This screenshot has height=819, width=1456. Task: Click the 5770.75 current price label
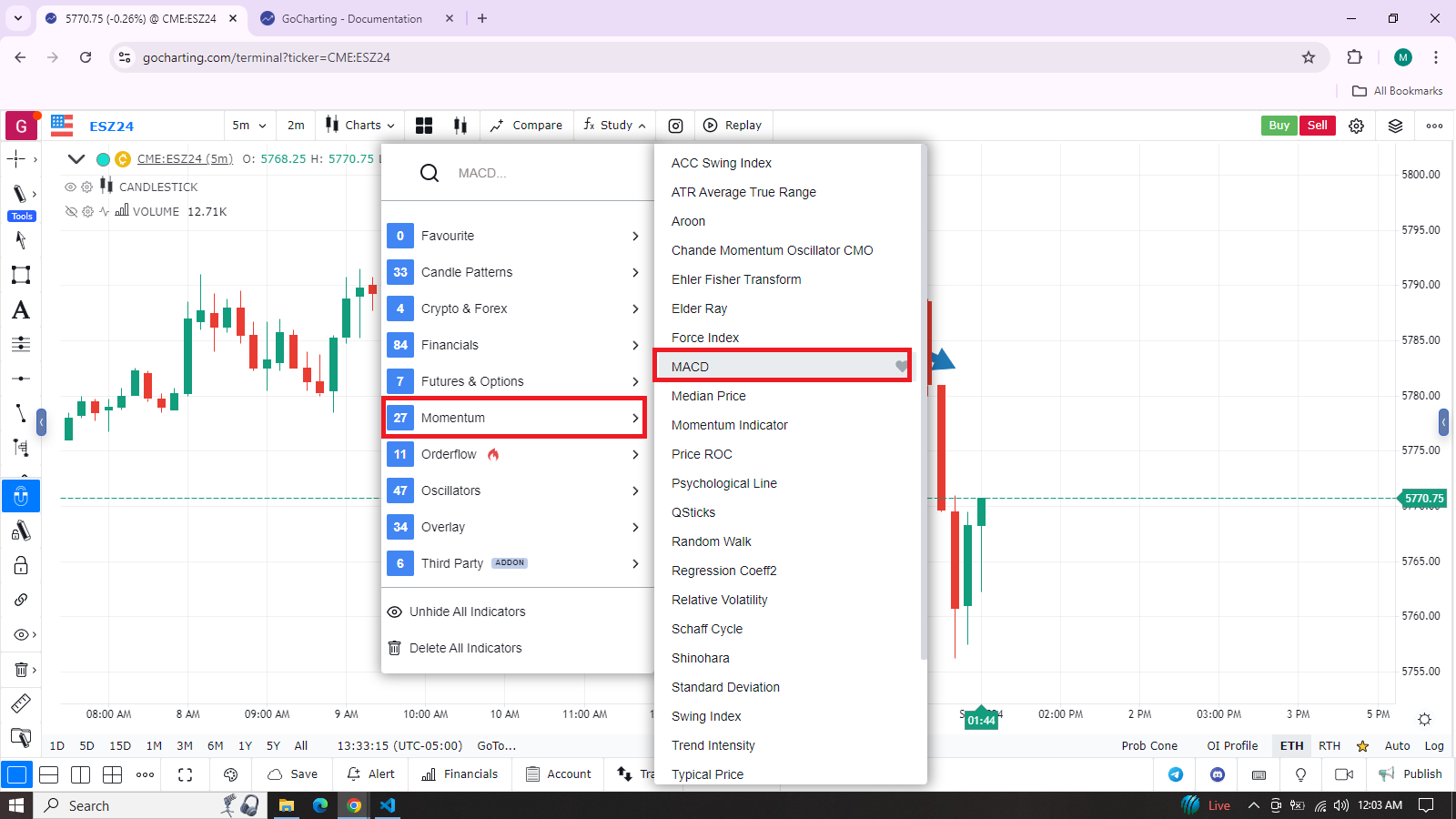coord(1423,499)
